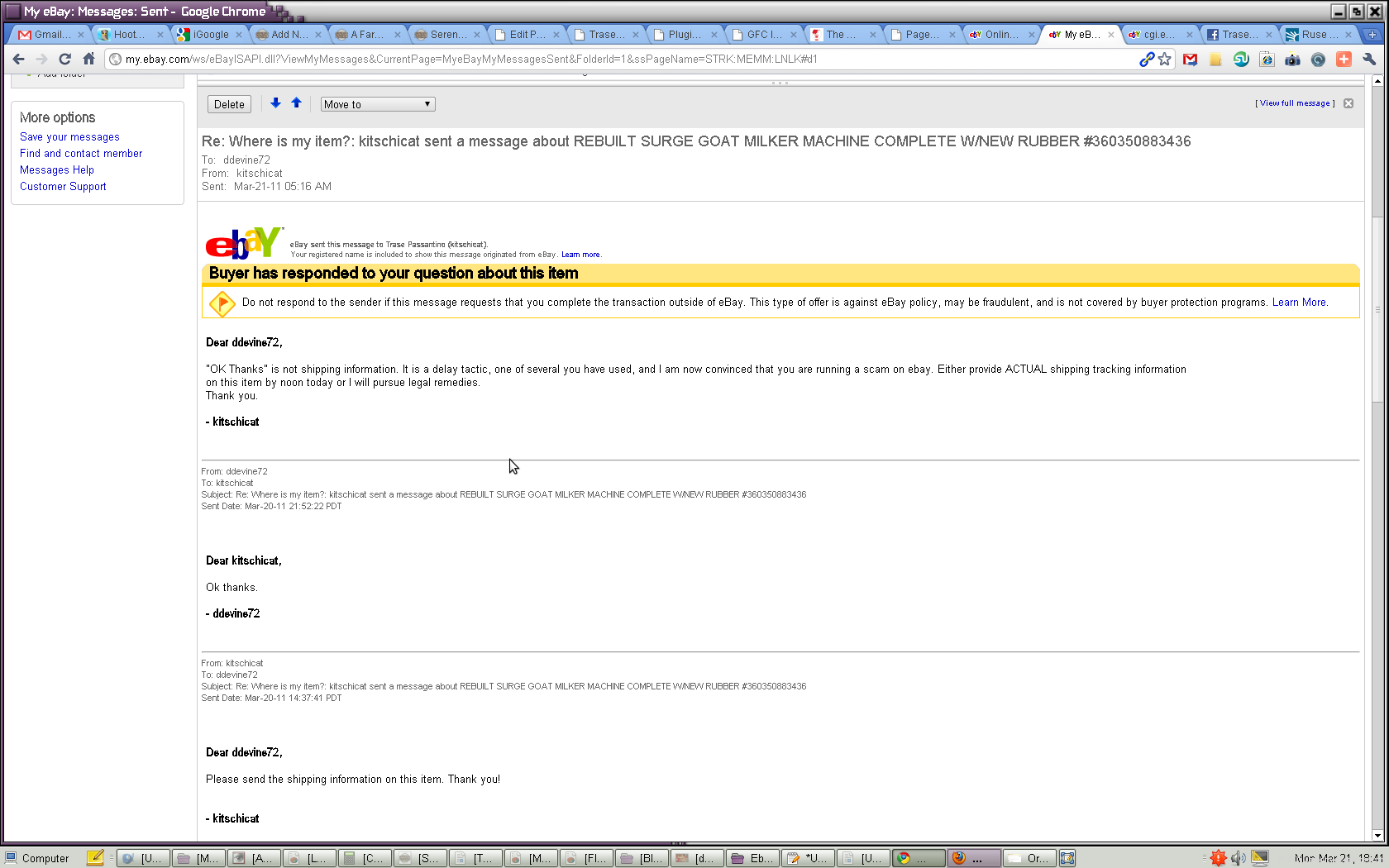Click the pane resize handle above Delete
This screenshot has width=1389, height=868.
pyautogui.click(x=780, y=83)
